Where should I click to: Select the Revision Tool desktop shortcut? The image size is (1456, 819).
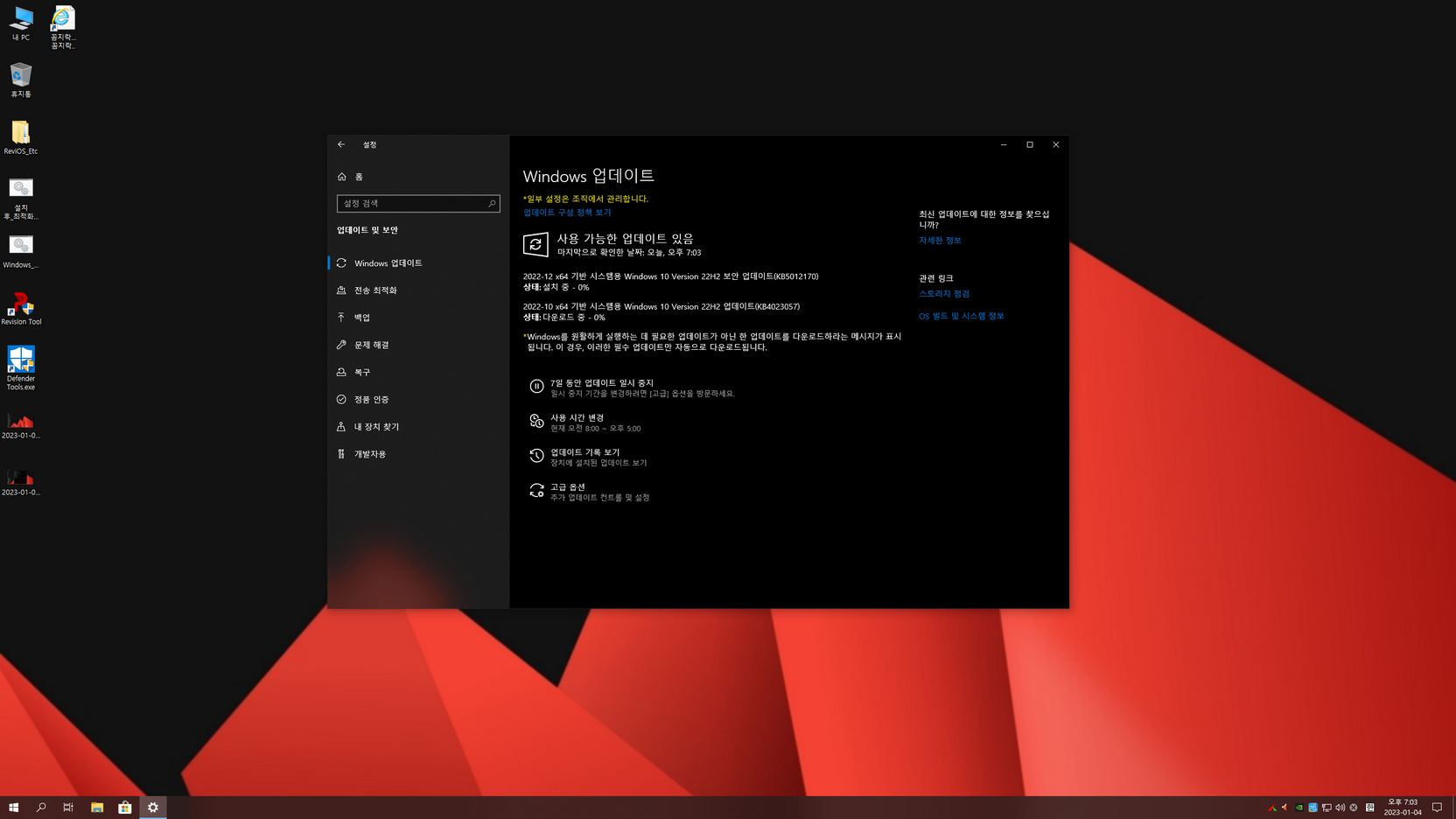tap(21, 308)
